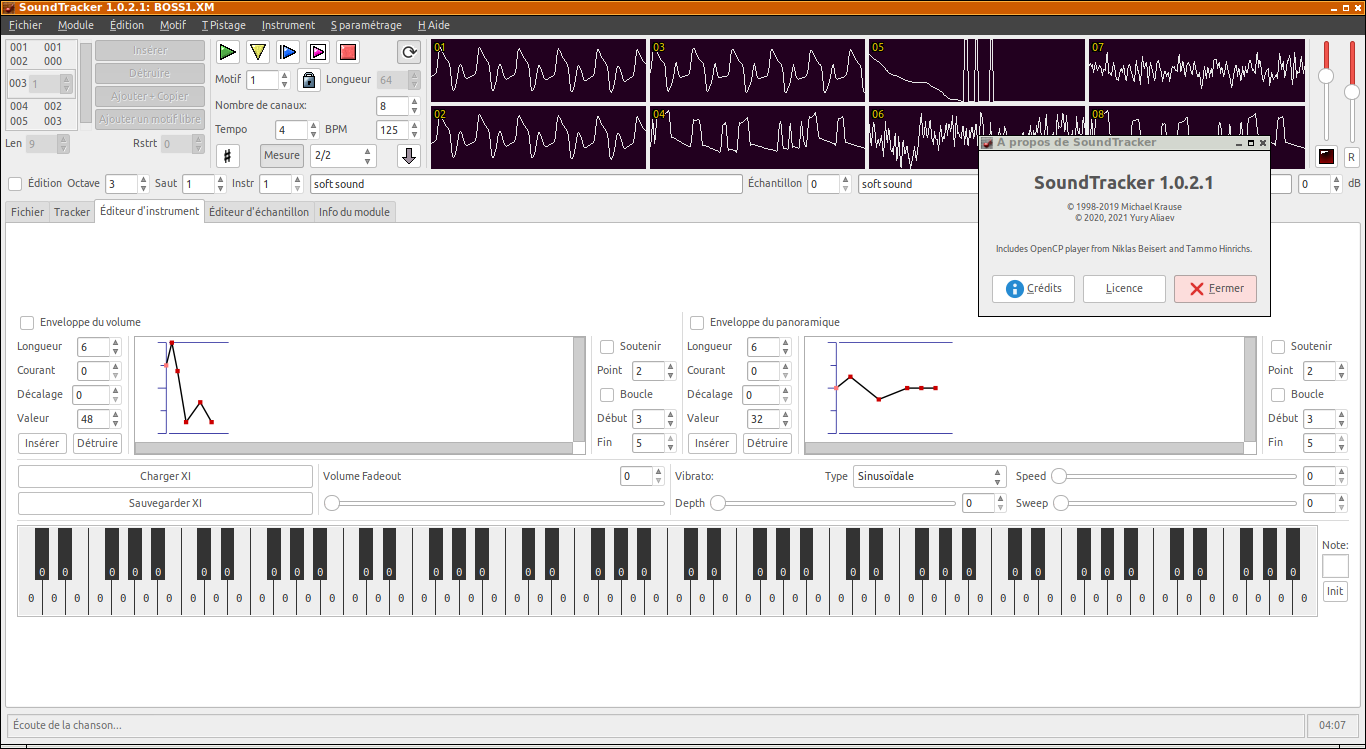
Task: Click the padlock icon next to Motif
Action: coord(309,80)
